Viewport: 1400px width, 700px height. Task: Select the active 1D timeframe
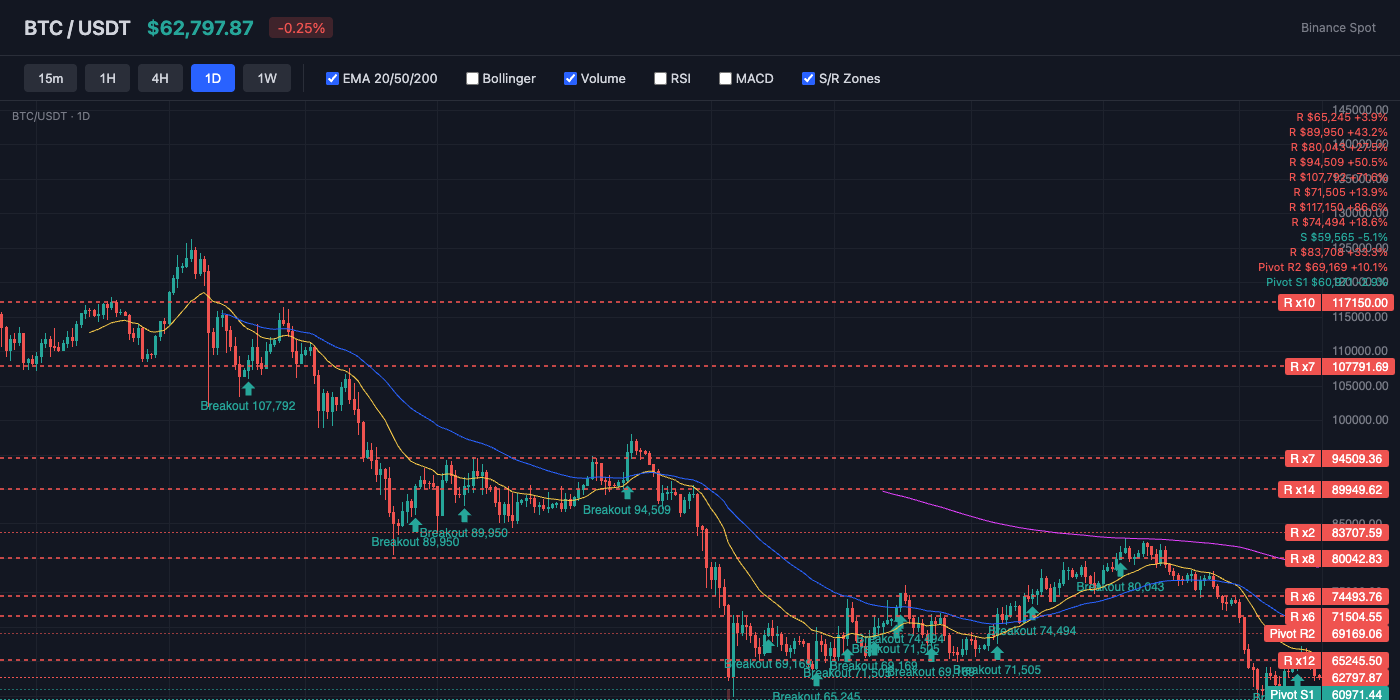pyautogui.click(x=213, y=78)
